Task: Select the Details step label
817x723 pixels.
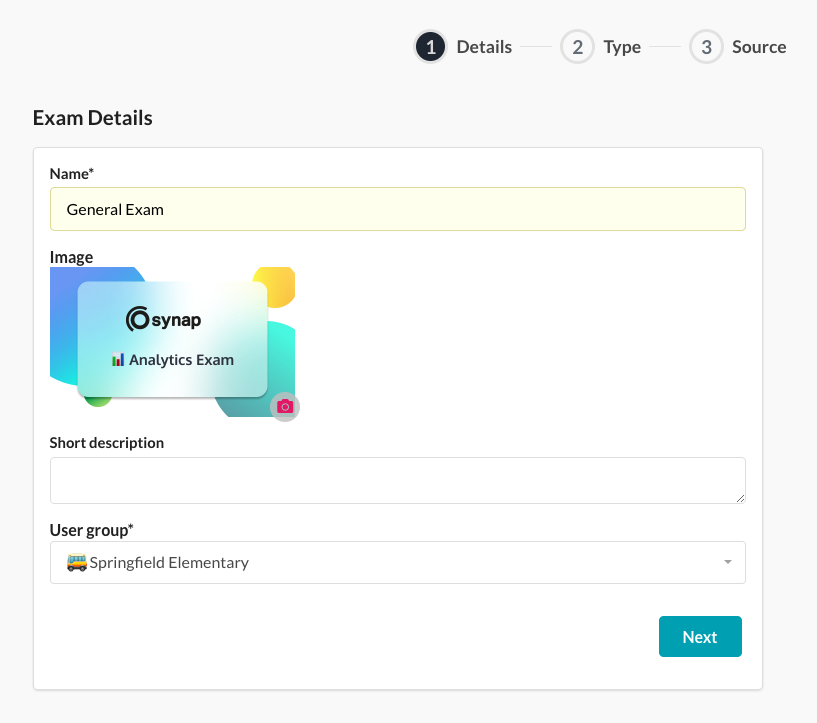Action: pyautogui.click(x=484, y=47)
